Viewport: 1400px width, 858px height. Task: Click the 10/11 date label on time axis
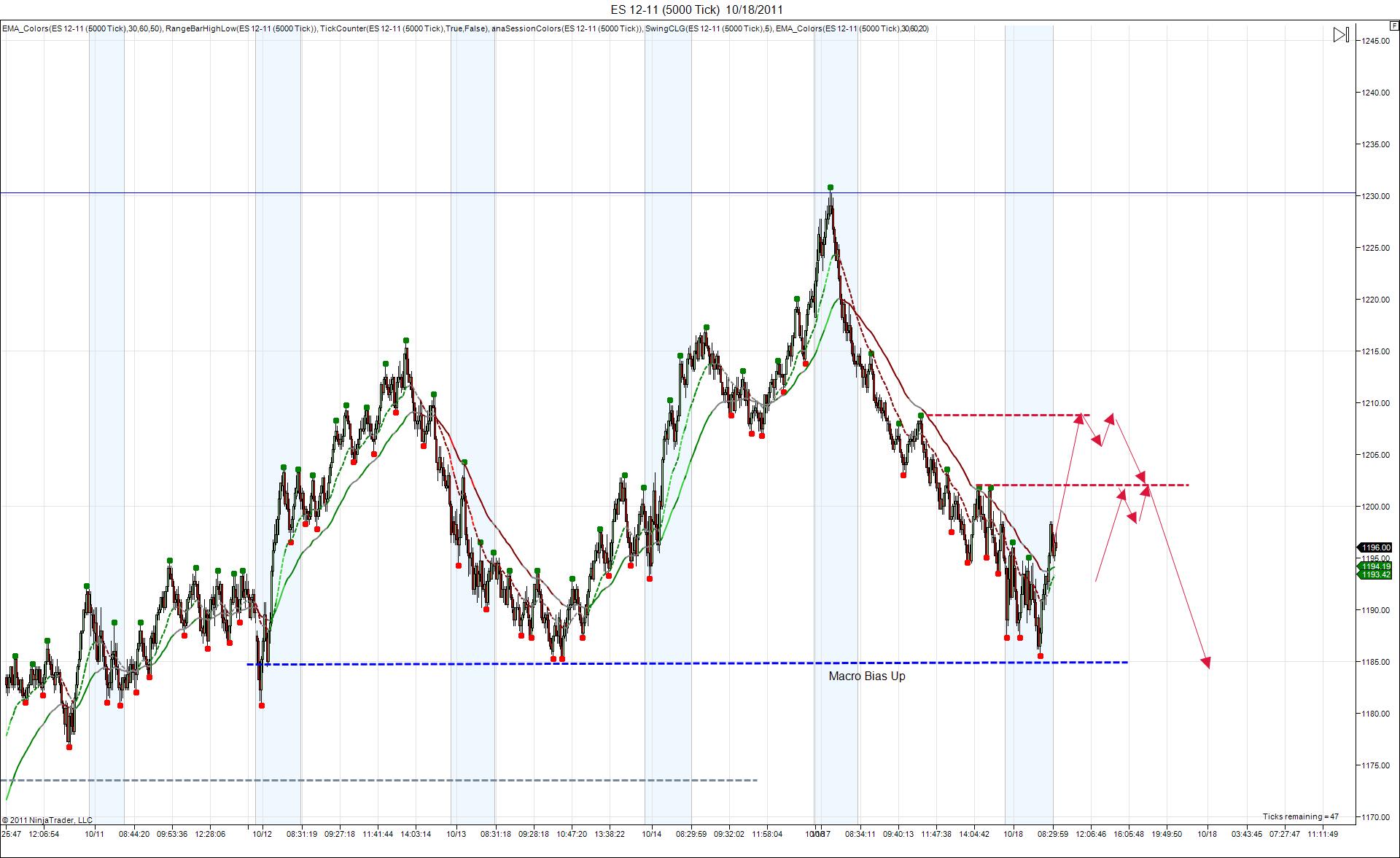point(95,834)
